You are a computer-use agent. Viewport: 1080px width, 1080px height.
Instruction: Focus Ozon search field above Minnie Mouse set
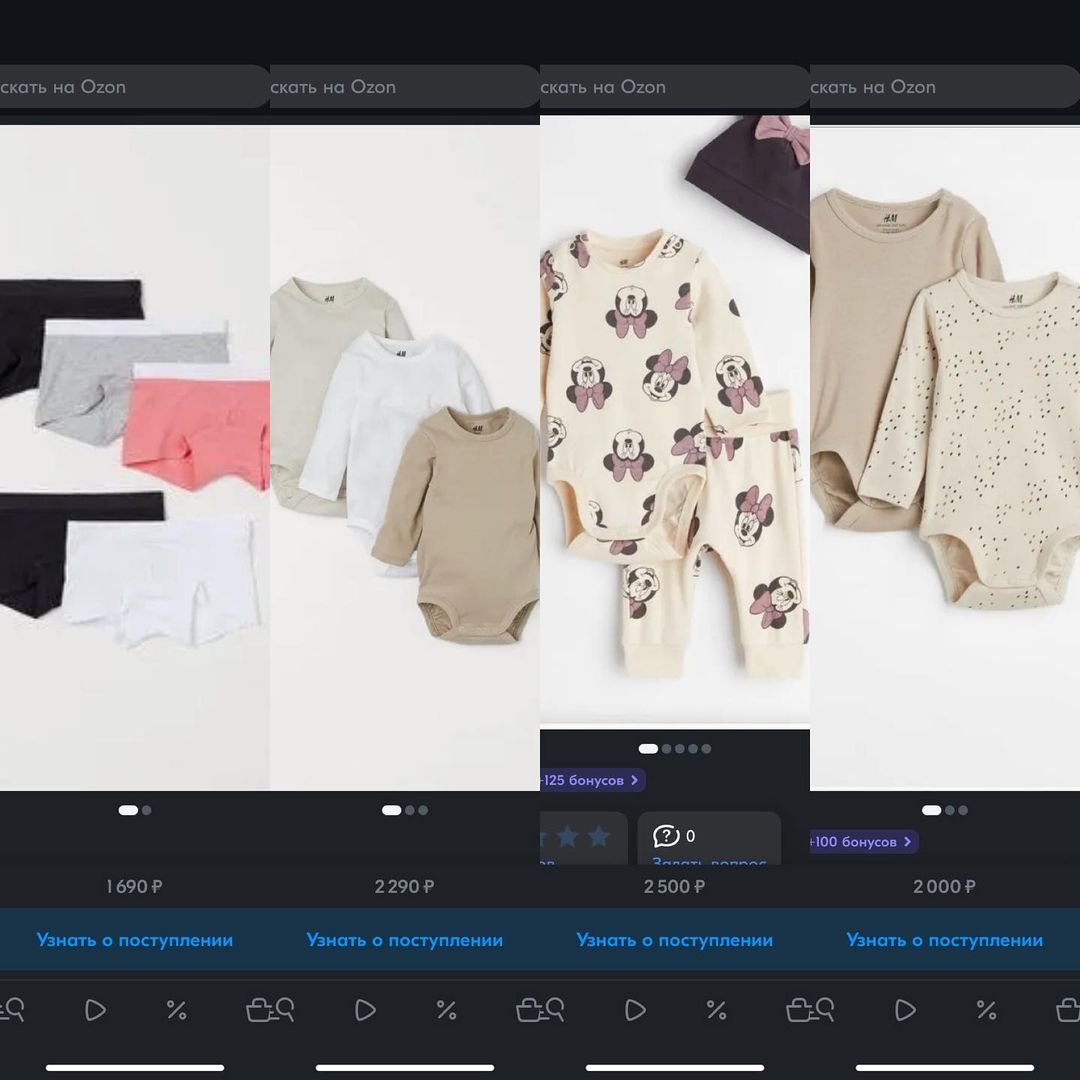point(675,87)
